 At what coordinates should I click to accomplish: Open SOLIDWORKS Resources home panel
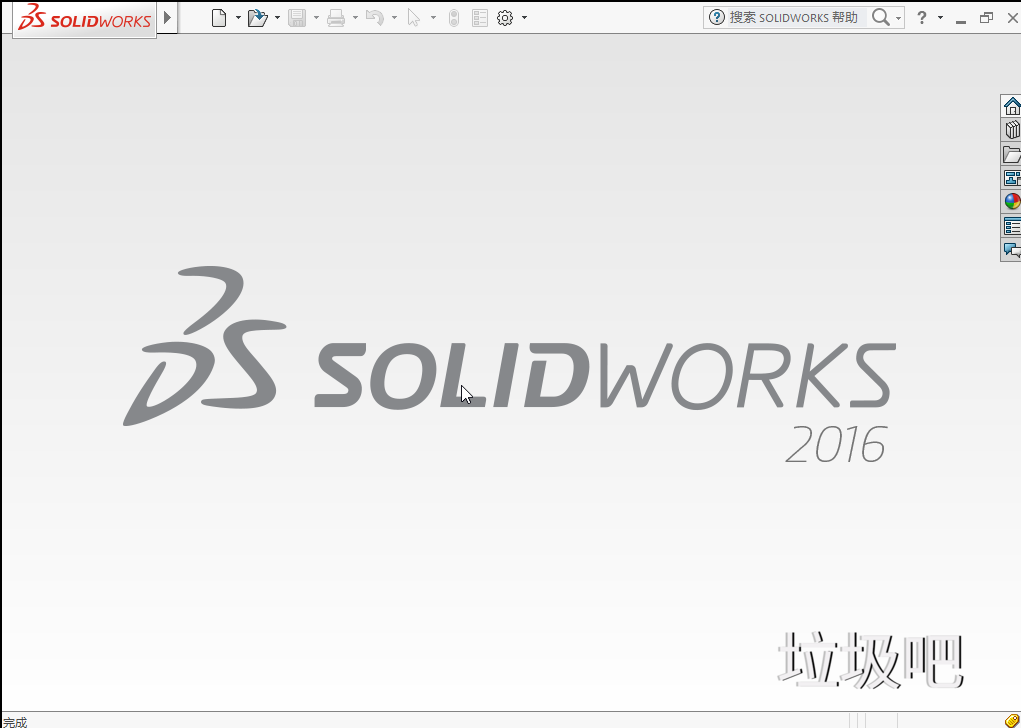point(1011,105)
